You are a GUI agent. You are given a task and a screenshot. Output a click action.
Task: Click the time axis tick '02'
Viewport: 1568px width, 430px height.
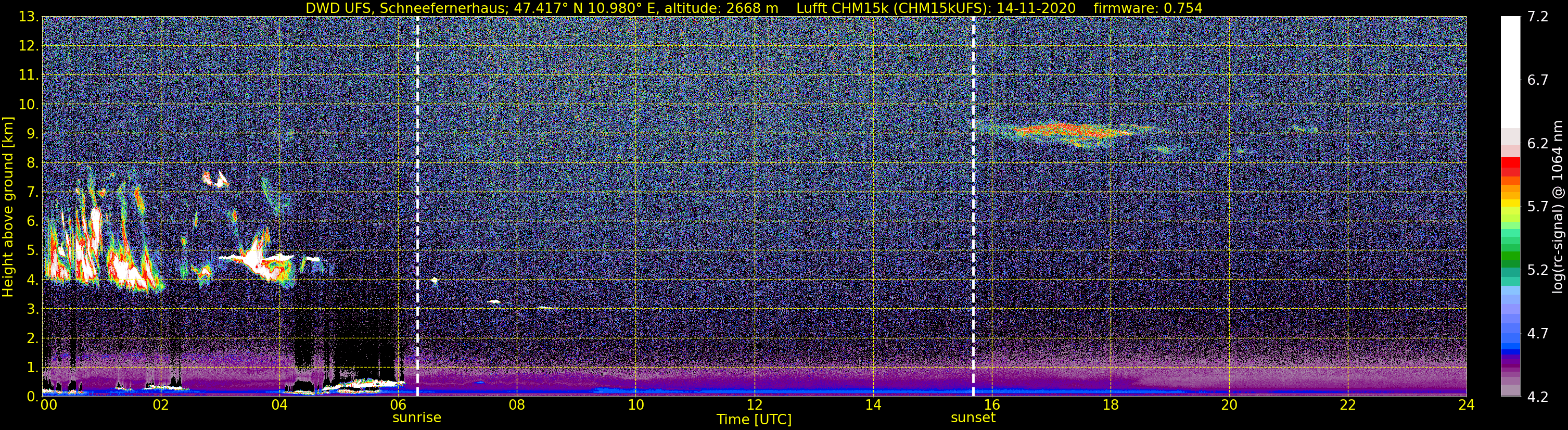160,405
